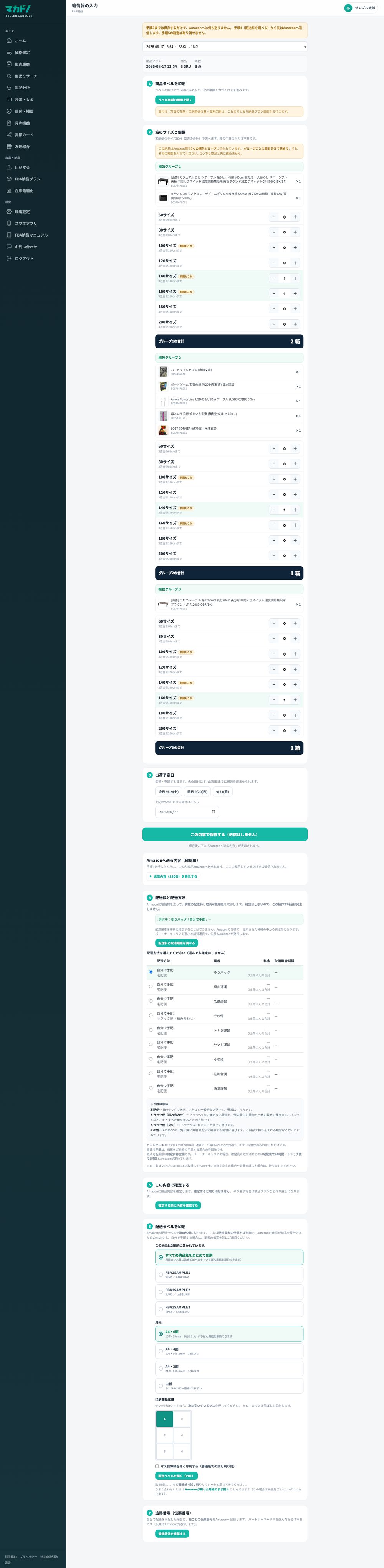Image resolution: width=384 pixels, height=1568 pixels.
Task: Open 返品分析 return-arrow icon
Action: point(9,88)
